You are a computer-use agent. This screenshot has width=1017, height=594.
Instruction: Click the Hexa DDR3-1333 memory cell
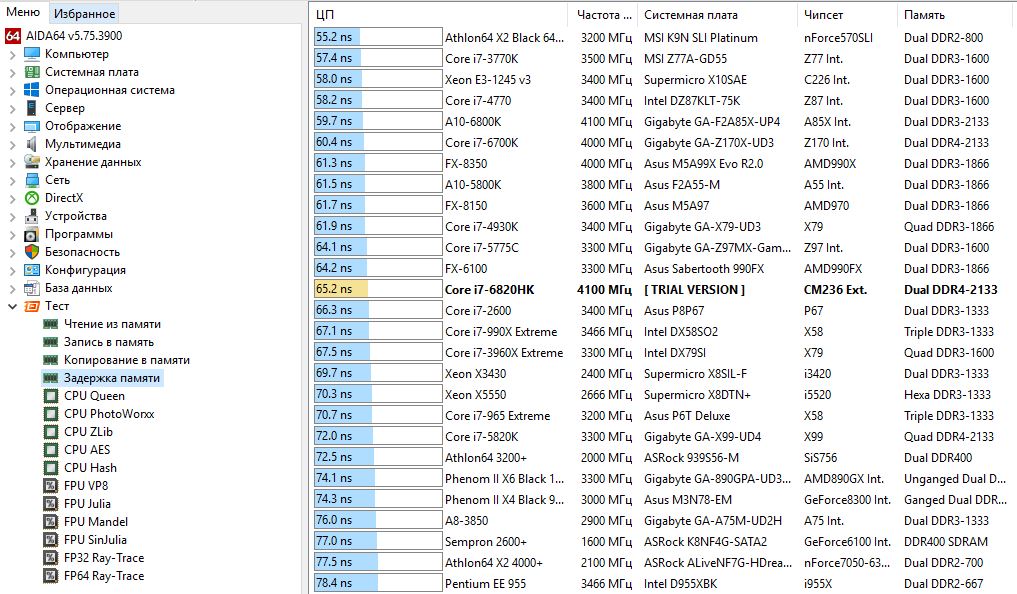(948, 394)
